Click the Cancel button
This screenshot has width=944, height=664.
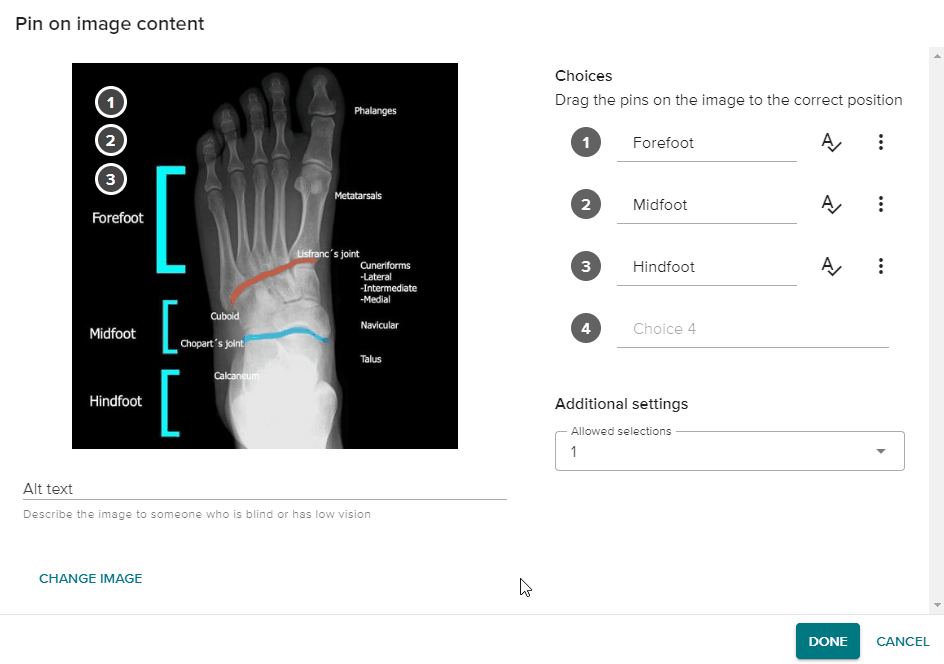(x=902, y=642)
